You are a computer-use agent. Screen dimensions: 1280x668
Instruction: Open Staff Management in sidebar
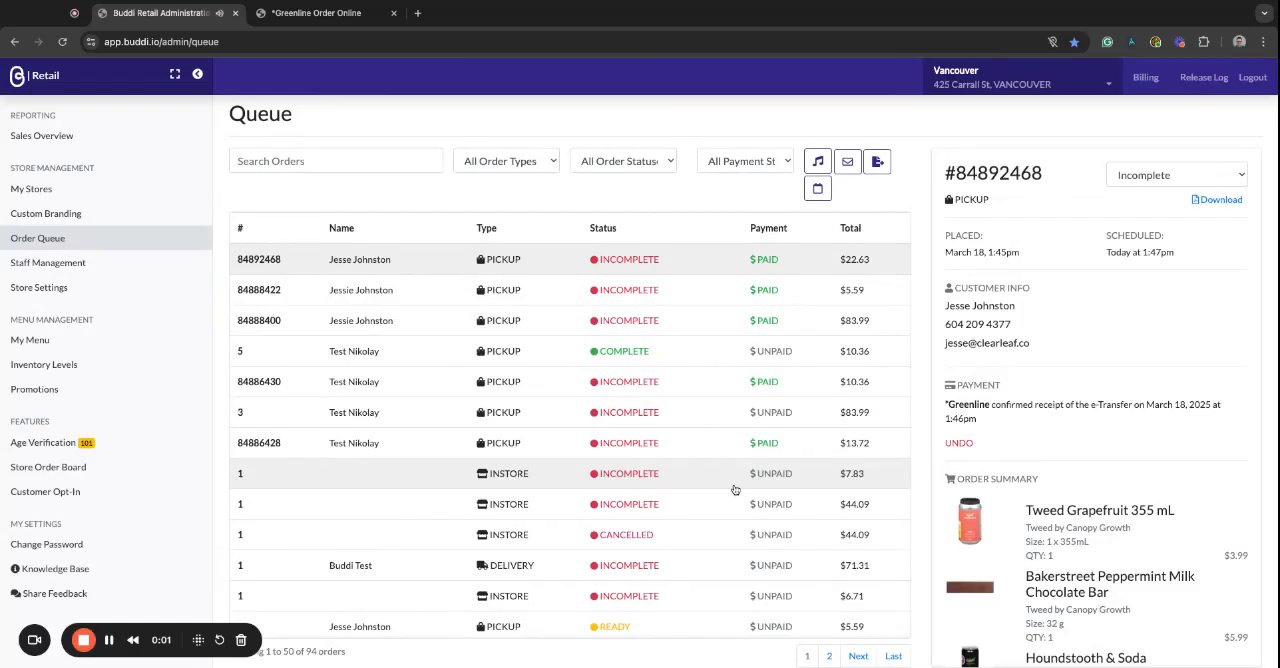(48, 263)
